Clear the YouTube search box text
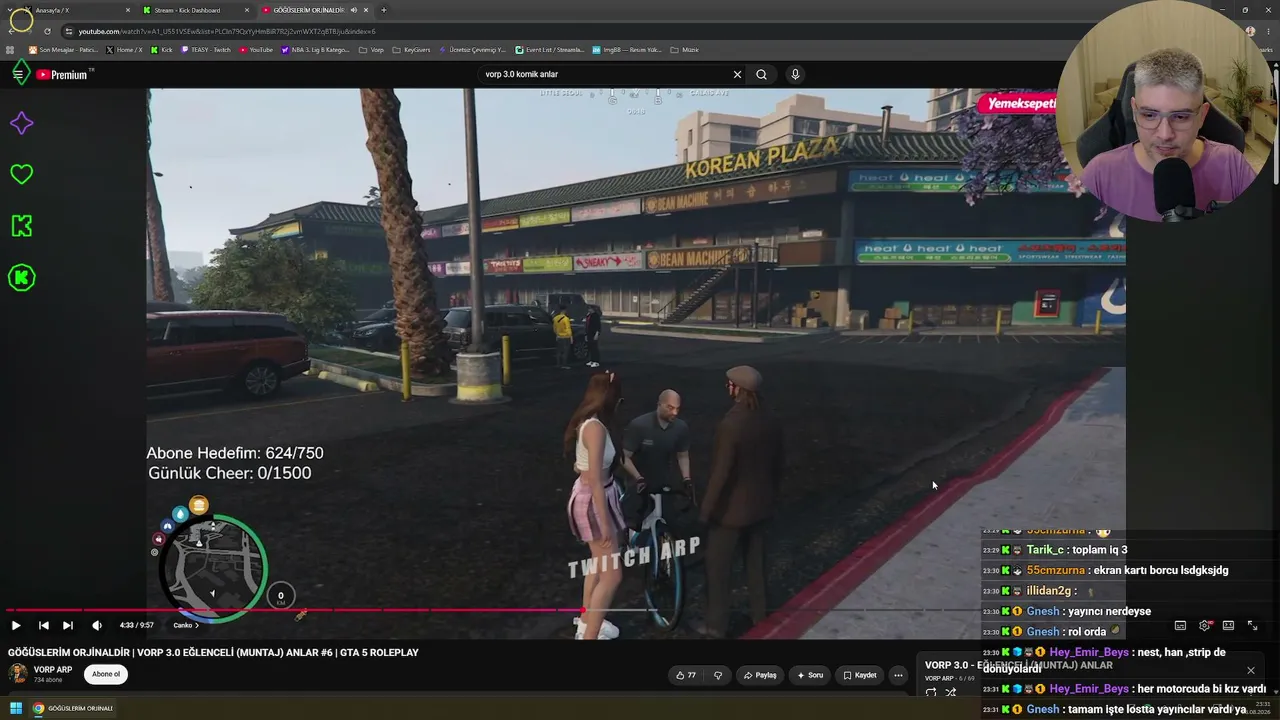This screenshot has width=1280, height=720. coord(737,74)
